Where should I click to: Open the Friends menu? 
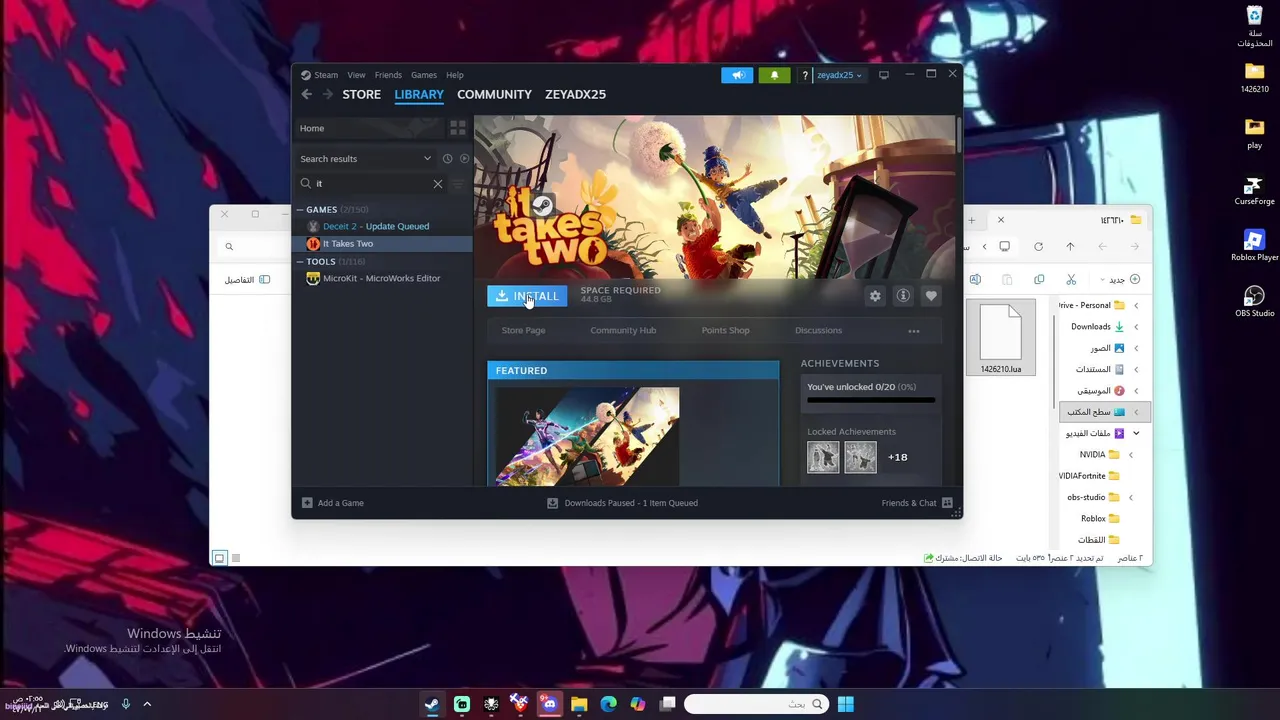(388, 75)
